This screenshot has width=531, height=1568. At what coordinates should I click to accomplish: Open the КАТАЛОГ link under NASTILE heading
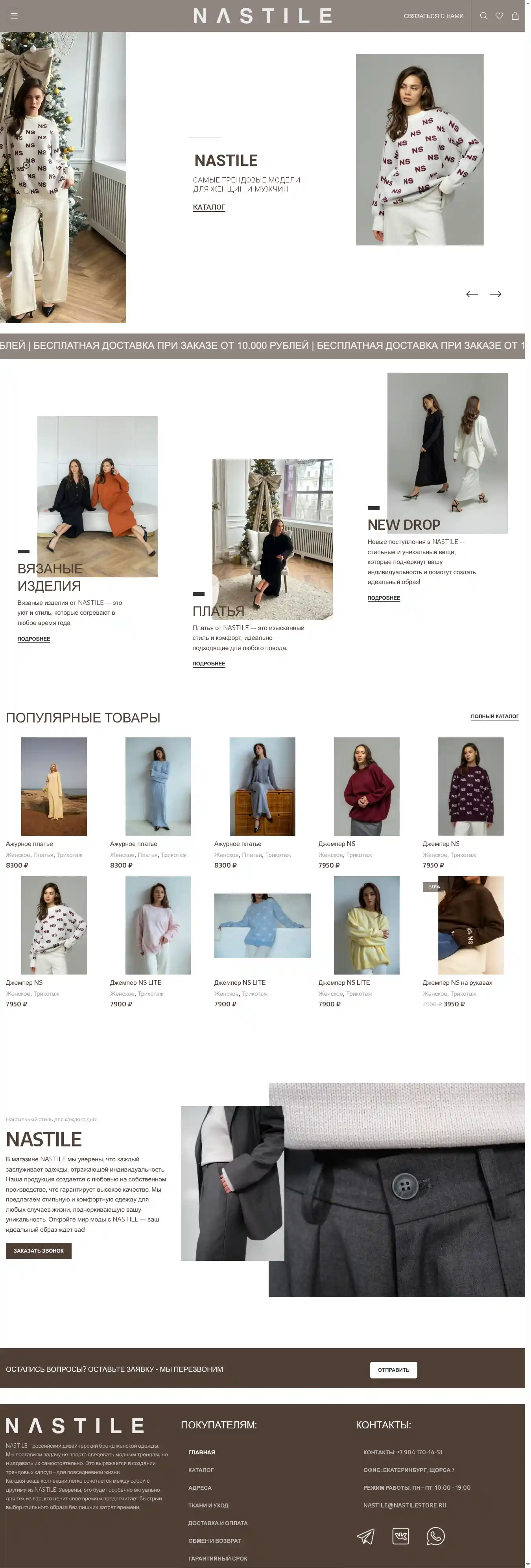209,207
